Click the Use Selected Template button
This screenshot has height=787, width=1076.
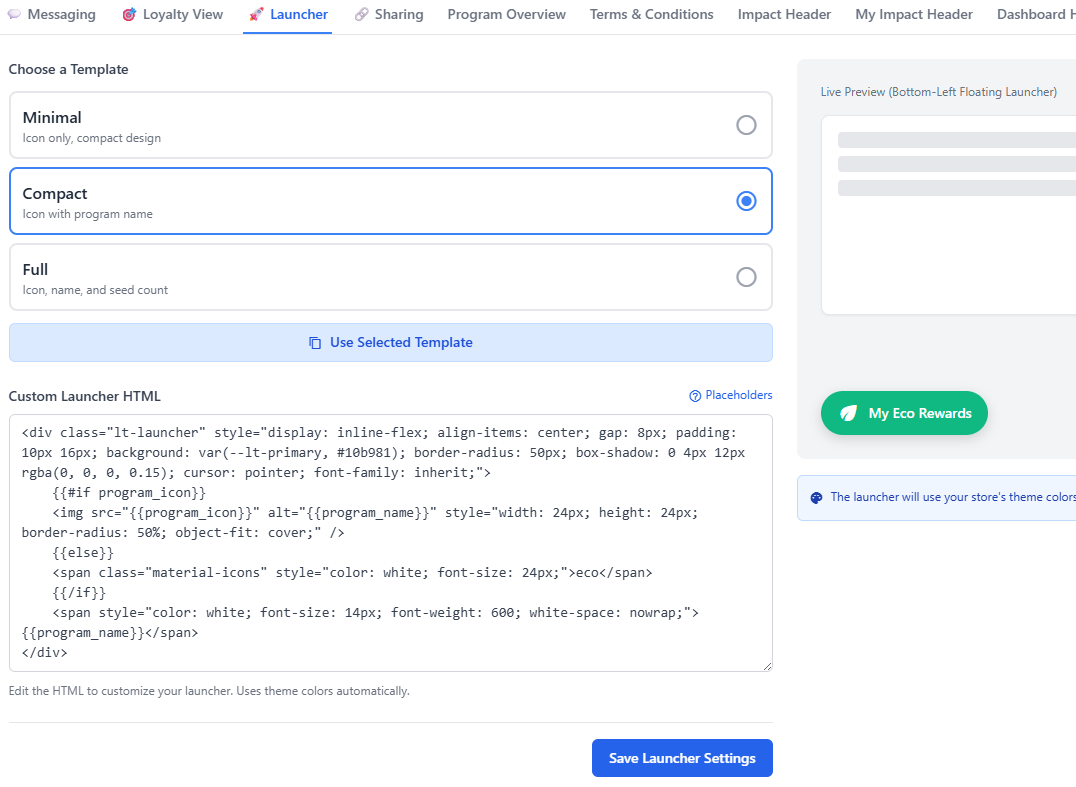tap(391, 342)
